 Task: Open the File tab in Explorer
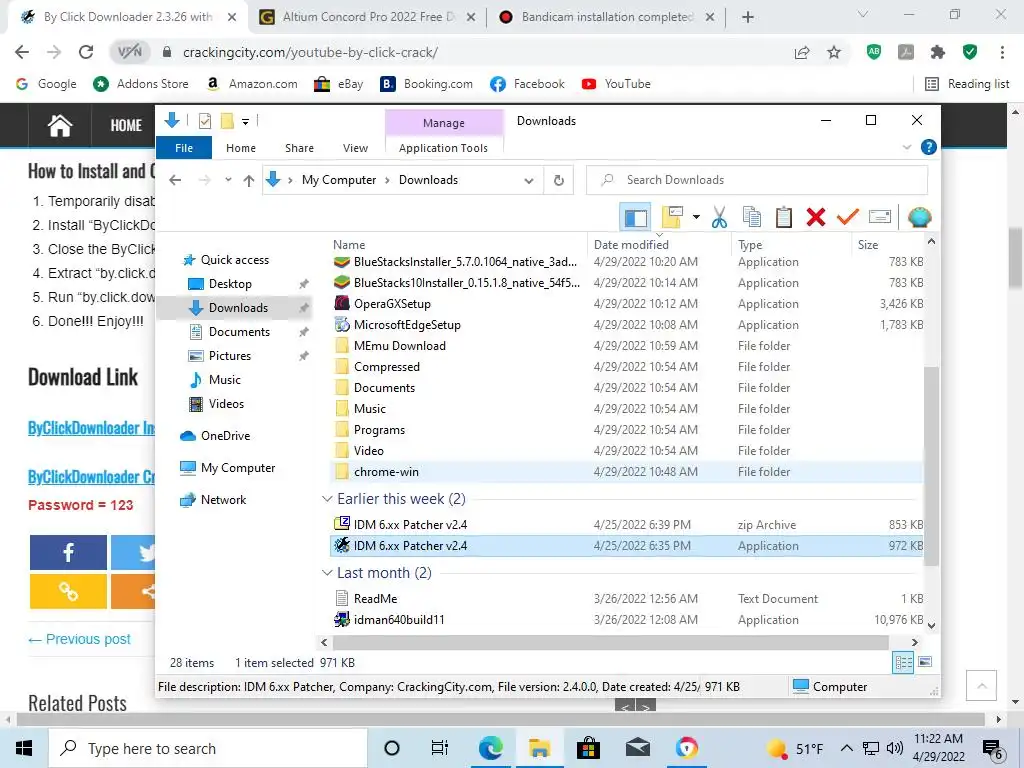184,148
